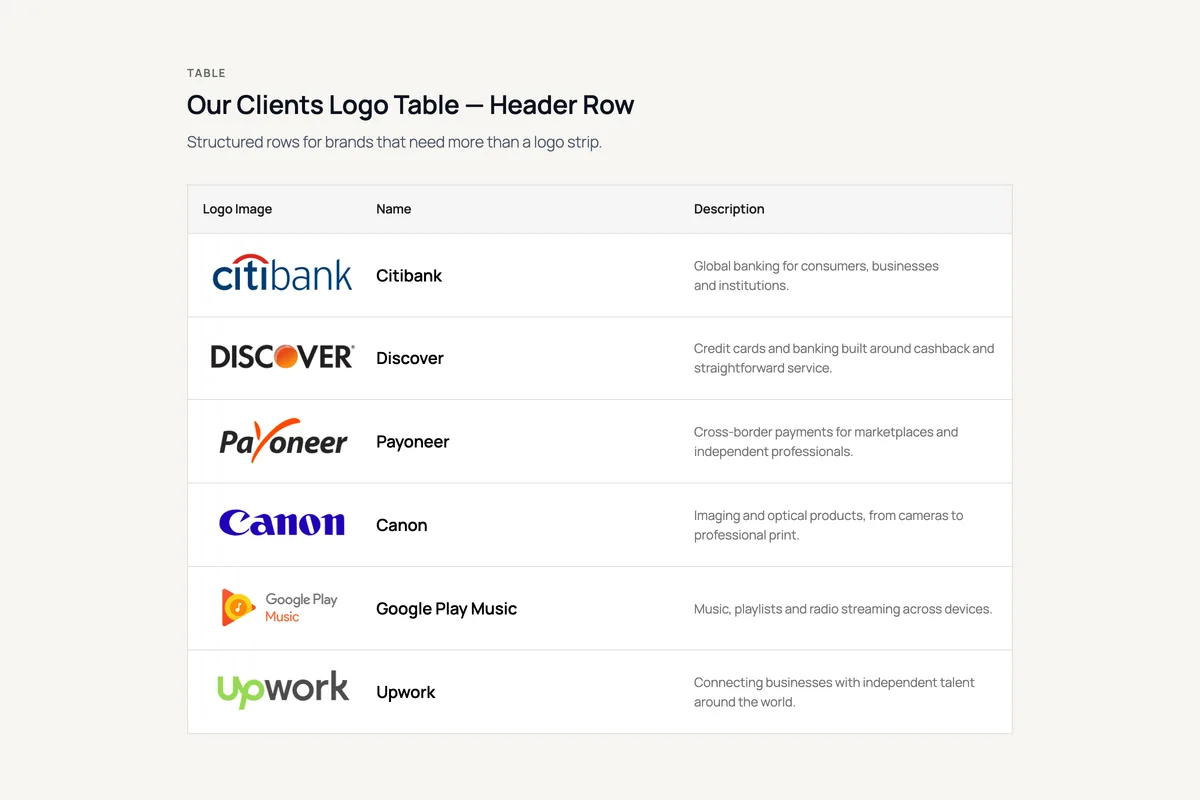Click the Citibank logo image

(x=282, y=275)
